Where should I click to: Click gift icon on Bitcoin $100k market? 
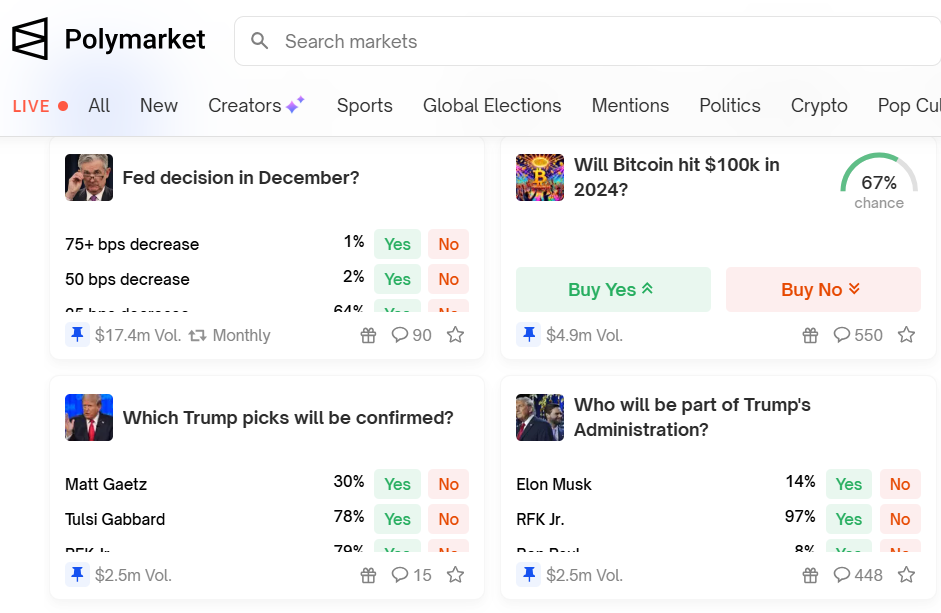[810, 335]
